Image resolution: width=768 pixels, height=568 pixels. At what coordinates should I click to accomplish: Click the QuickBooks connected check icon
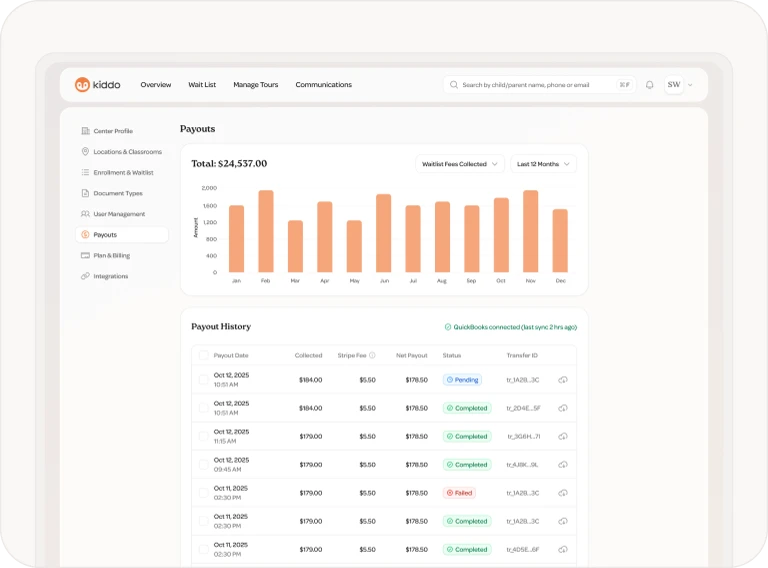(448, 327)
